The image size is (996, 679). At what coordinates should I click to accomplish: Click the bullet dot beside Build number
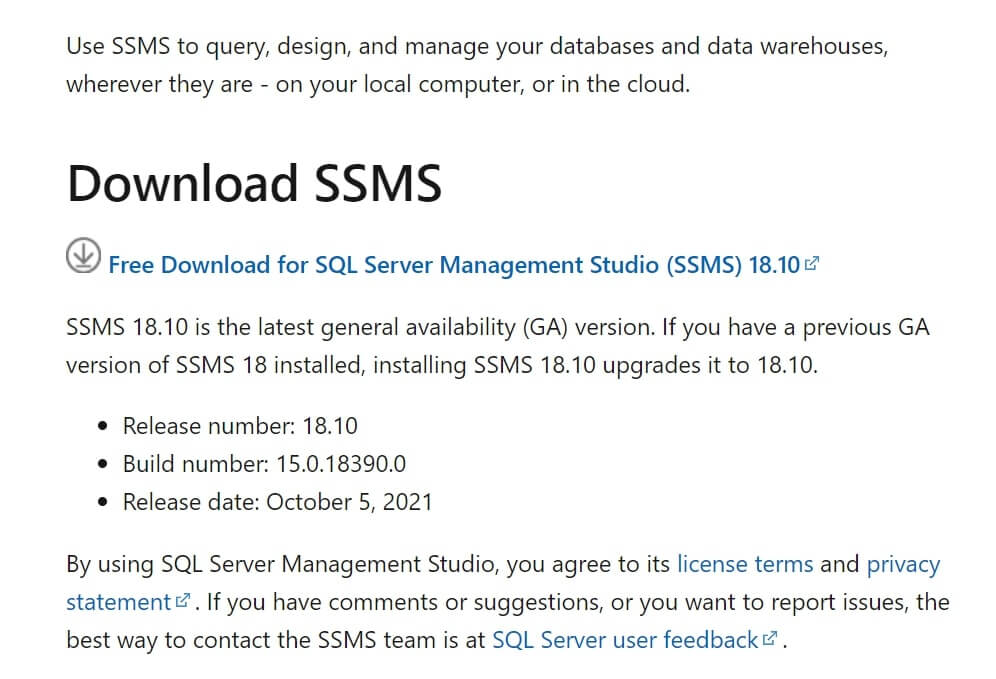point(103,465)
